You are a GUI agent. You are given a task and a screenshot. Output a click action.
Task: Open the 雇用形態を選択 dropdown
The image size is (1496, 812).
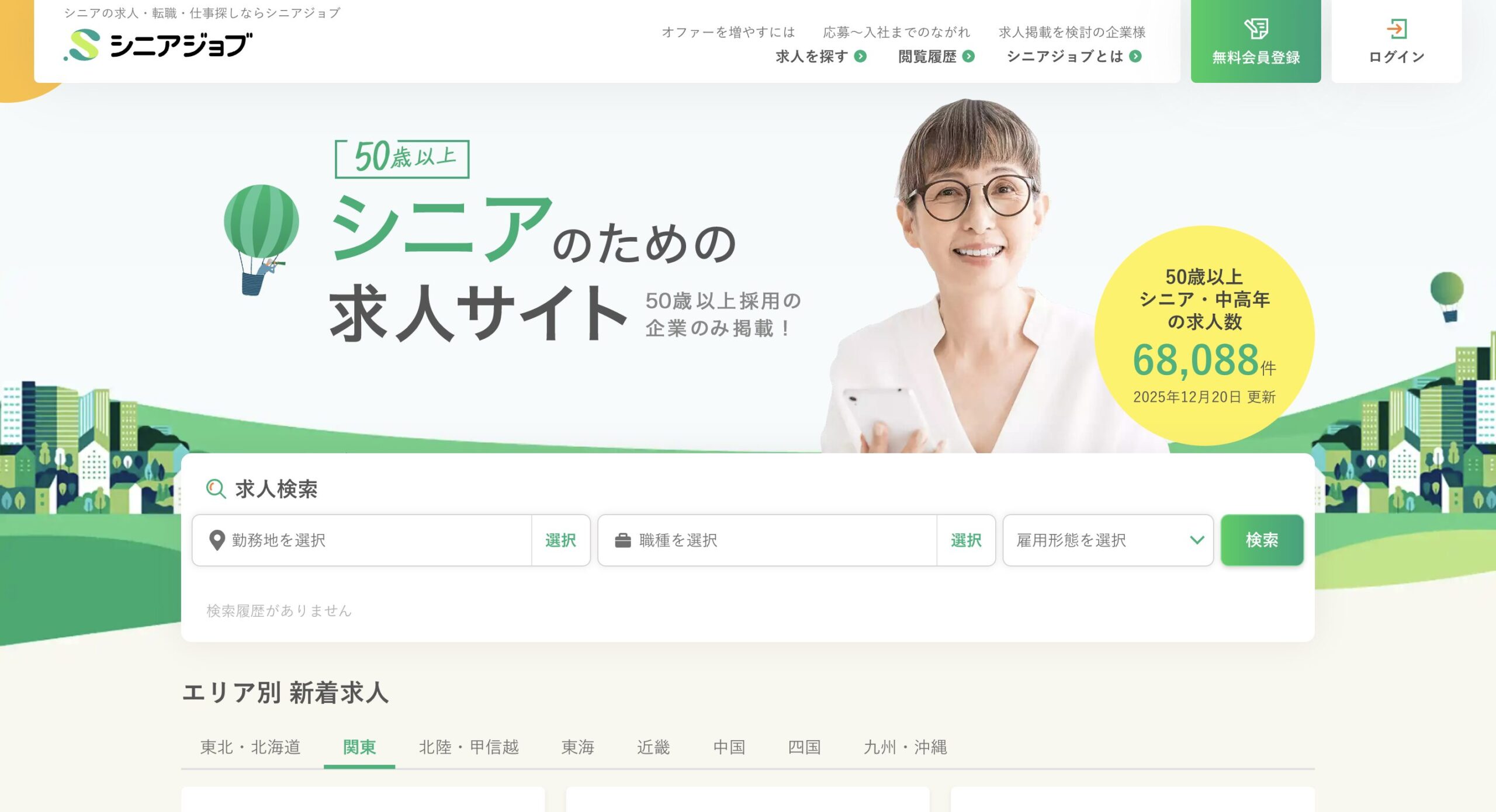point(1108,540)
